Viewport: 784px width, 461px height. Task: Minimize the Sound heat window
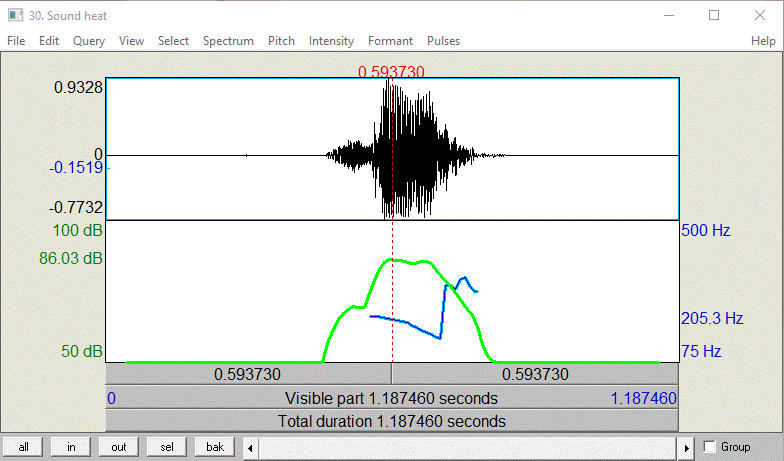pos(668,16)
